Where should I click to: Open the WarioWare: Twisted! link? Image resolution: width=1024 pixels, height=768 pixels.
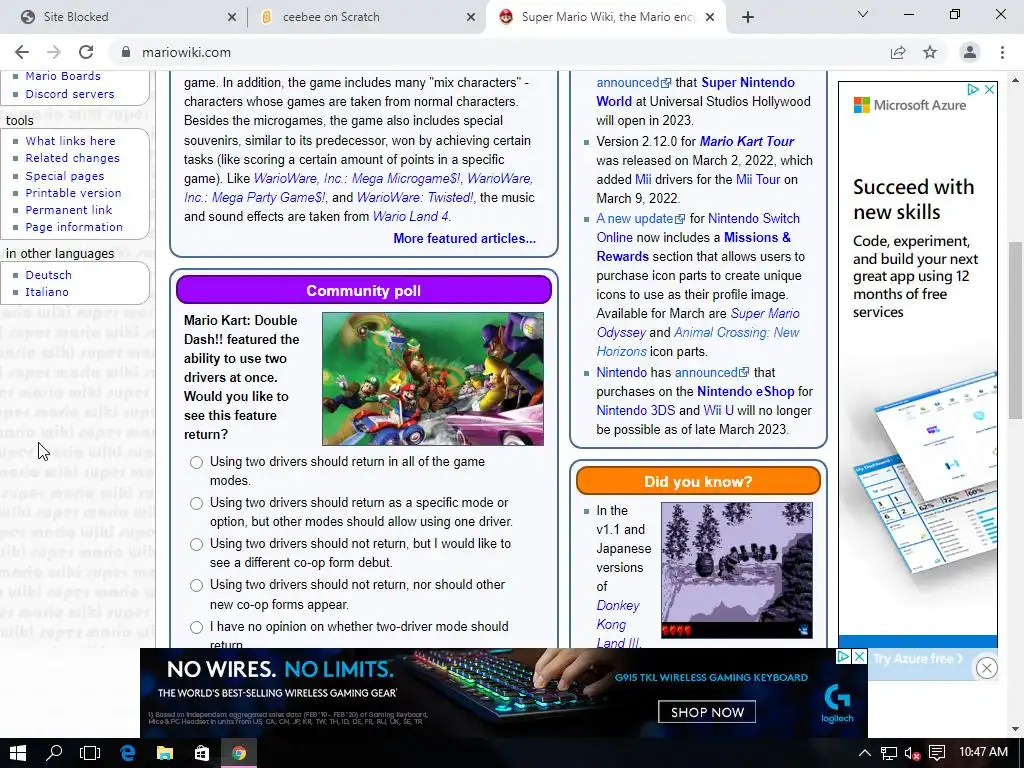pos(415,197)
